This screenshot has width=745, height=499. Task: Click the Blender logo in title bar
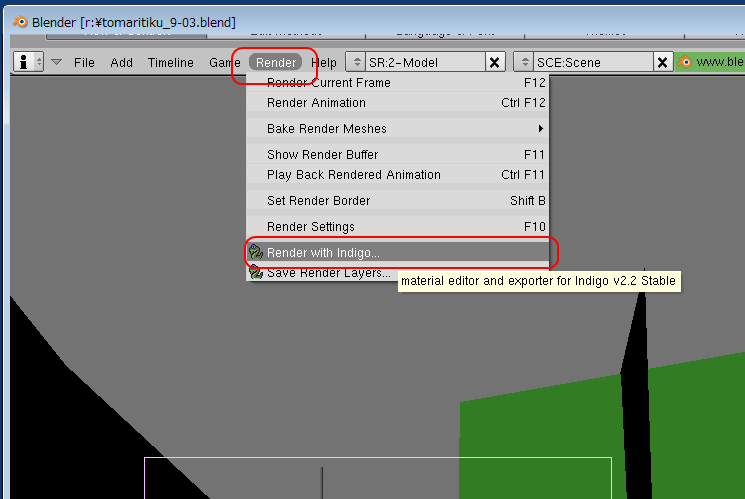coord(20,22)
